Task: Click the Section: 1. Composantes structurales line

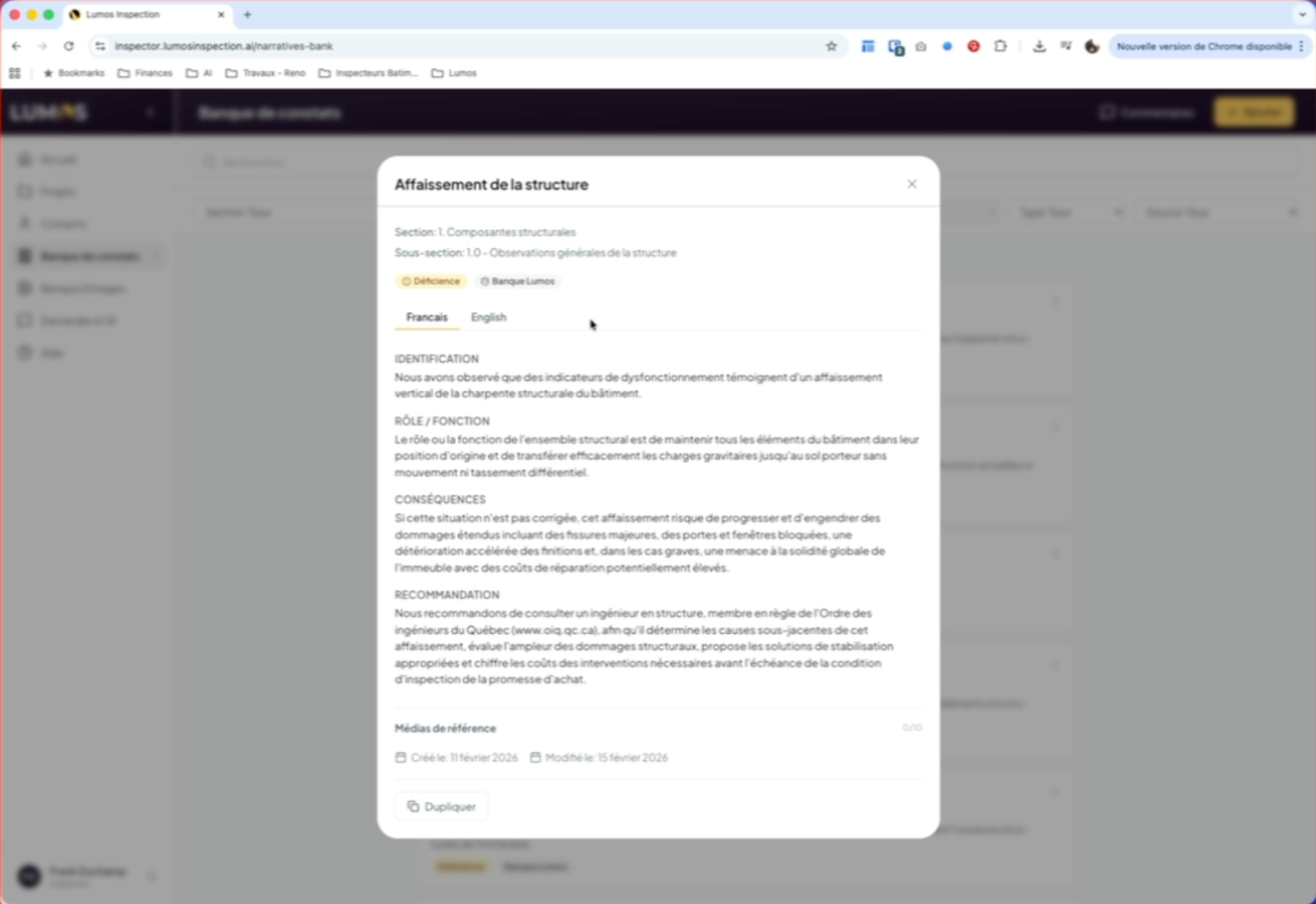Action: click(x=485, y=232)
